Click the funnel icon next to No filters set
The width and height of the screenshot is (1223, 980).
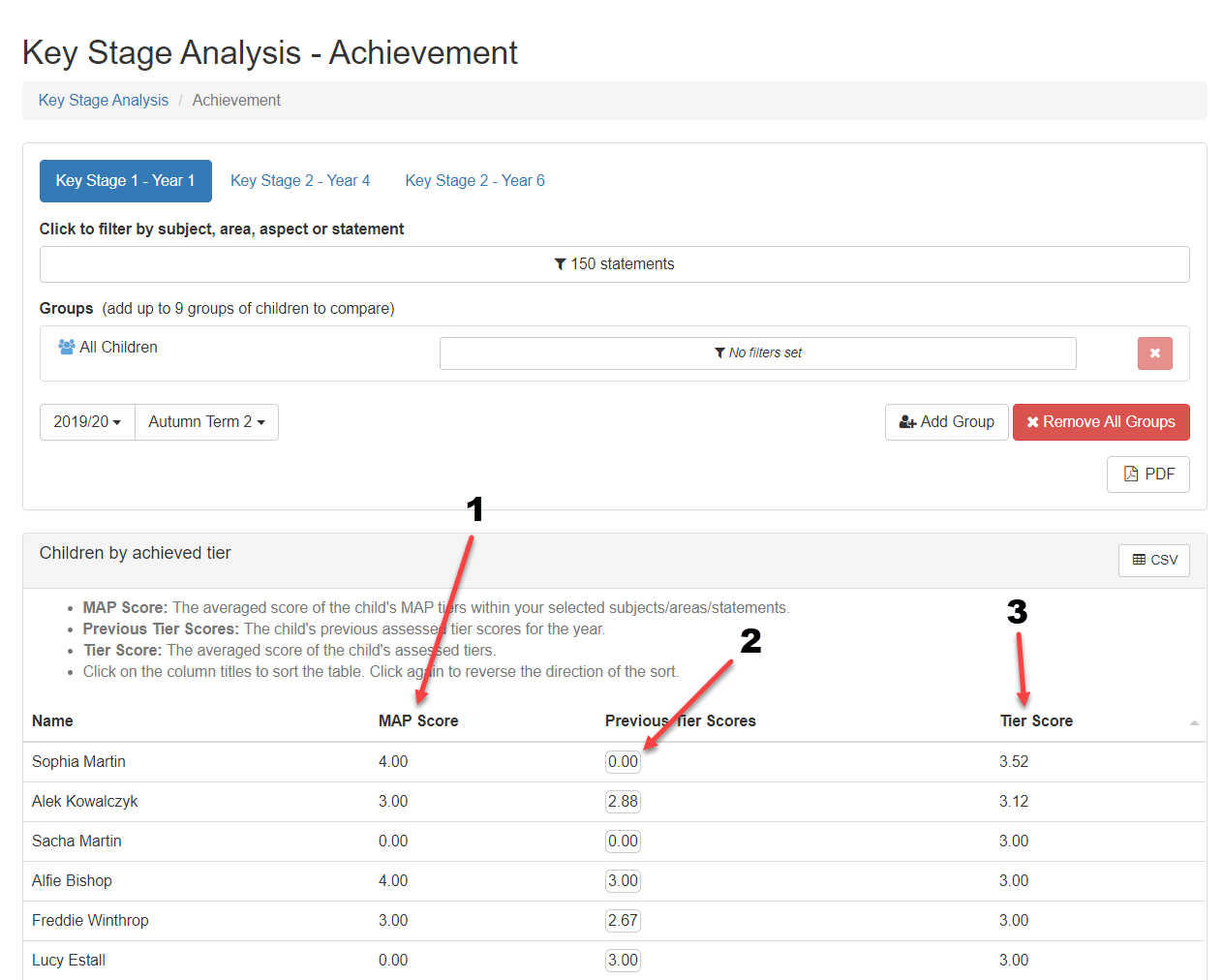(x=719, y=353)
